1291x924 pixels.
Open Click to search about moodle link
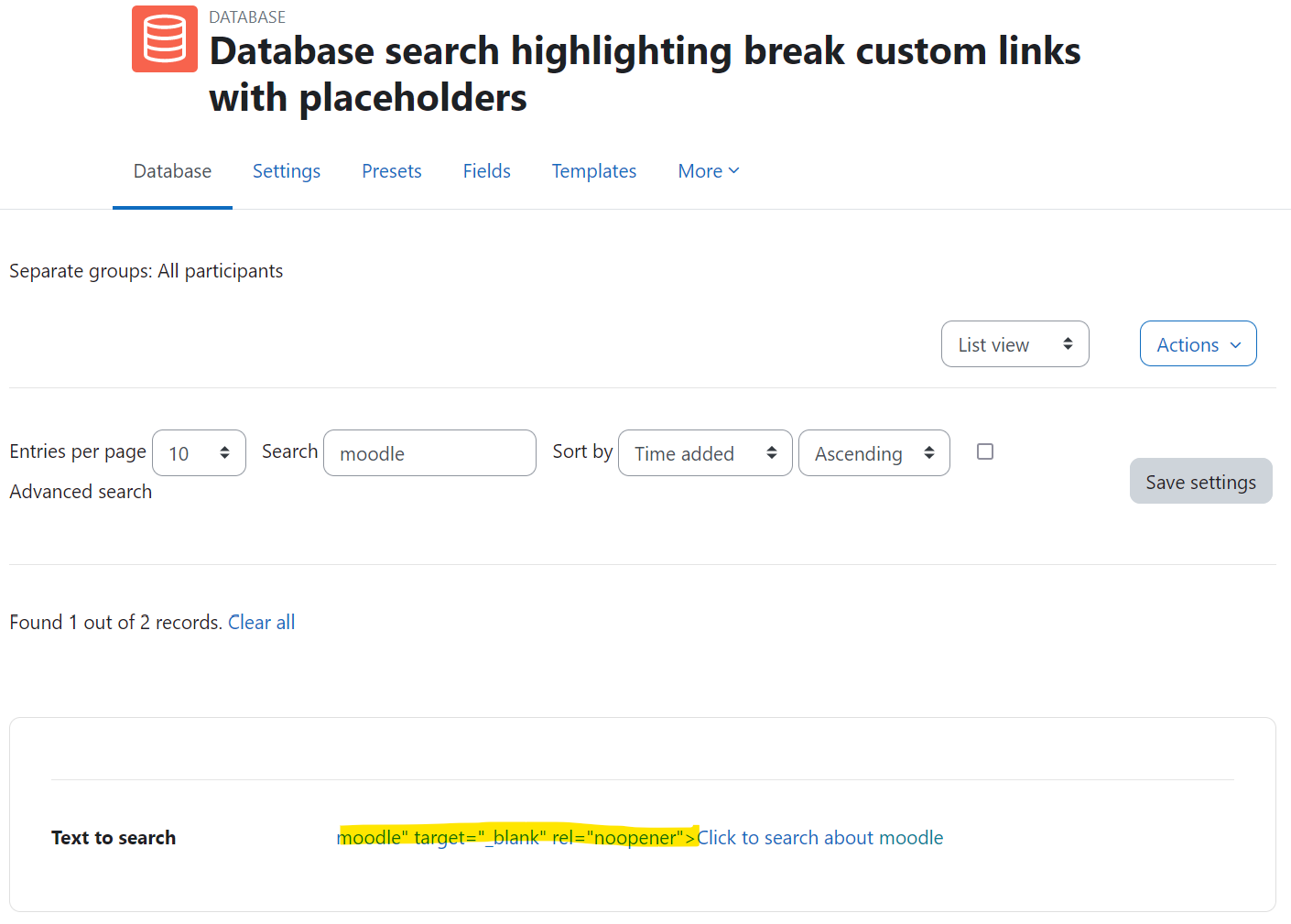pos(819,838)
